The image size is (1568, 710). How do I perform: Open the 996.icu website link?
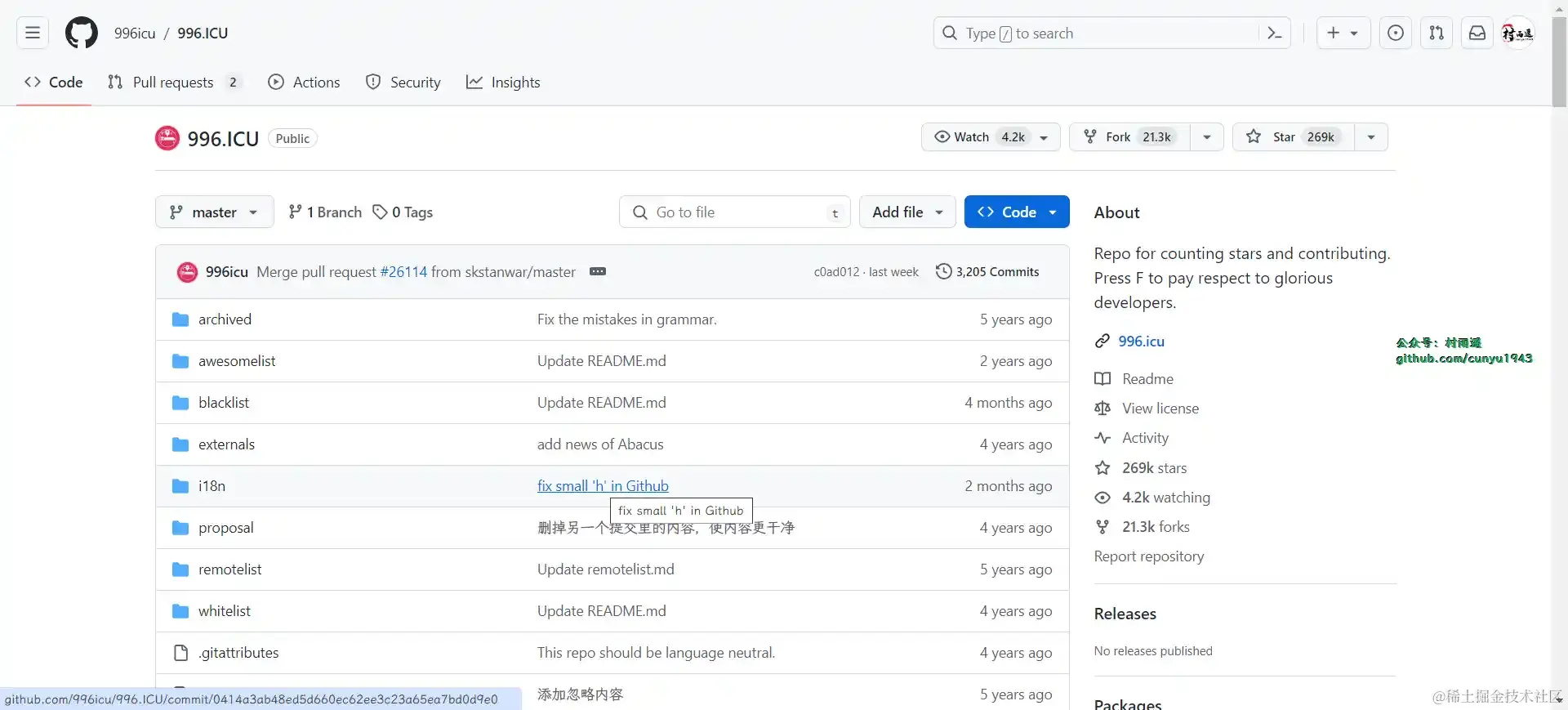click(x=1141, y=342)
